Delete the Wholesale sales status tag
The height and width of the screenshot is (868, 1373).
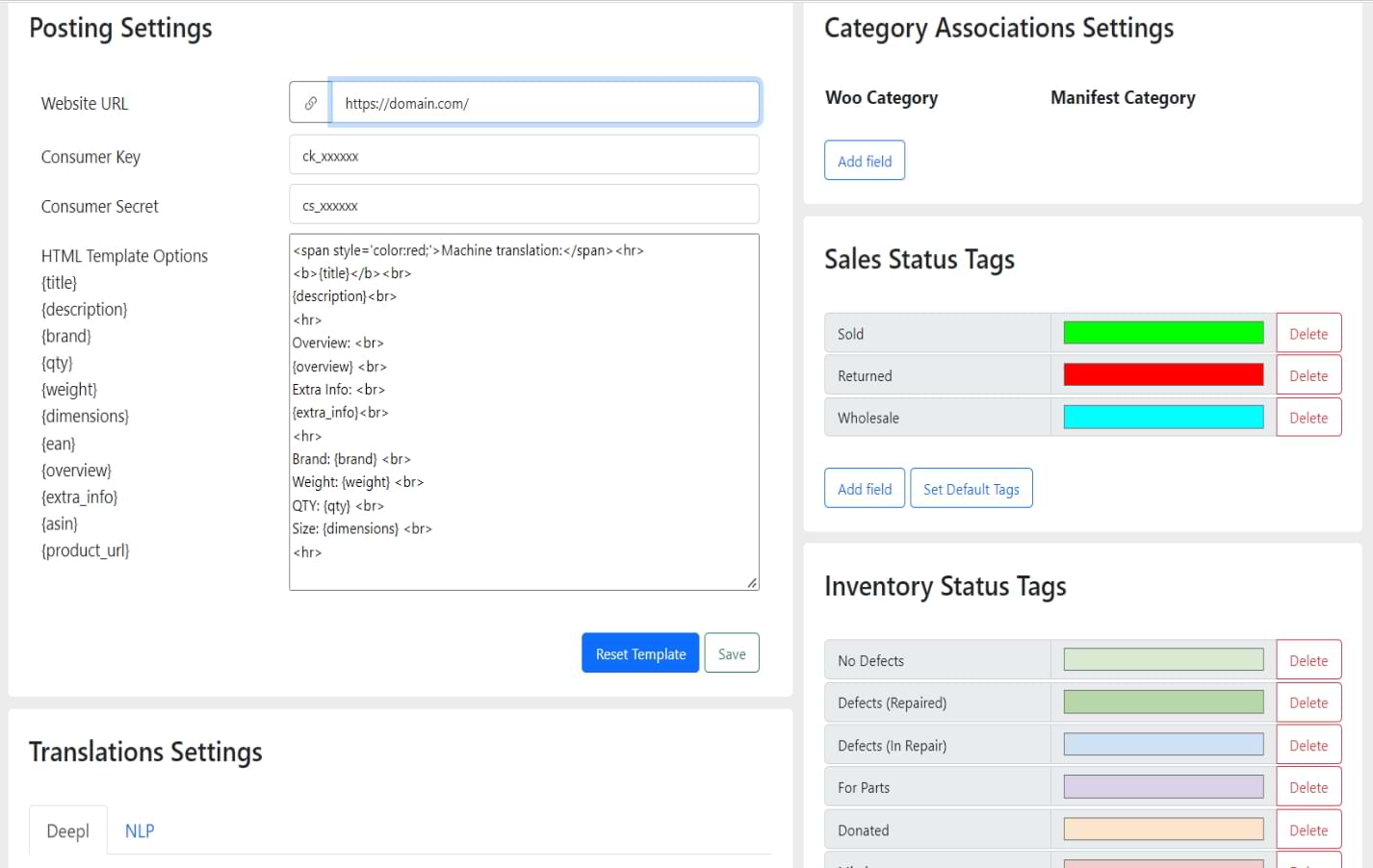pos(1308,418)
